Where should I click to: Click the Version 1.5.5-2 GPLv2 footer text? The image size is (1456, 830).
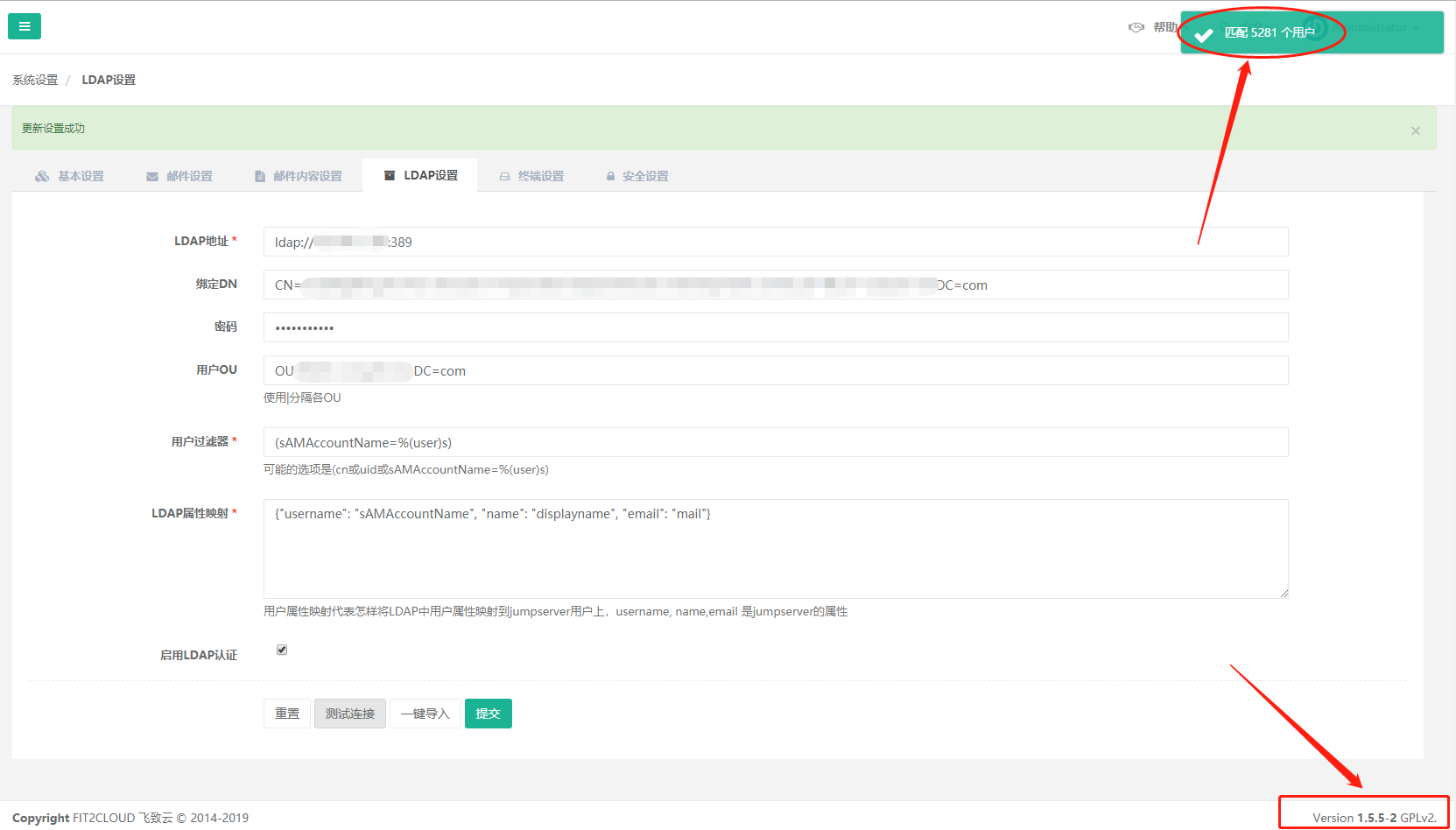[x=1375, y=818]
